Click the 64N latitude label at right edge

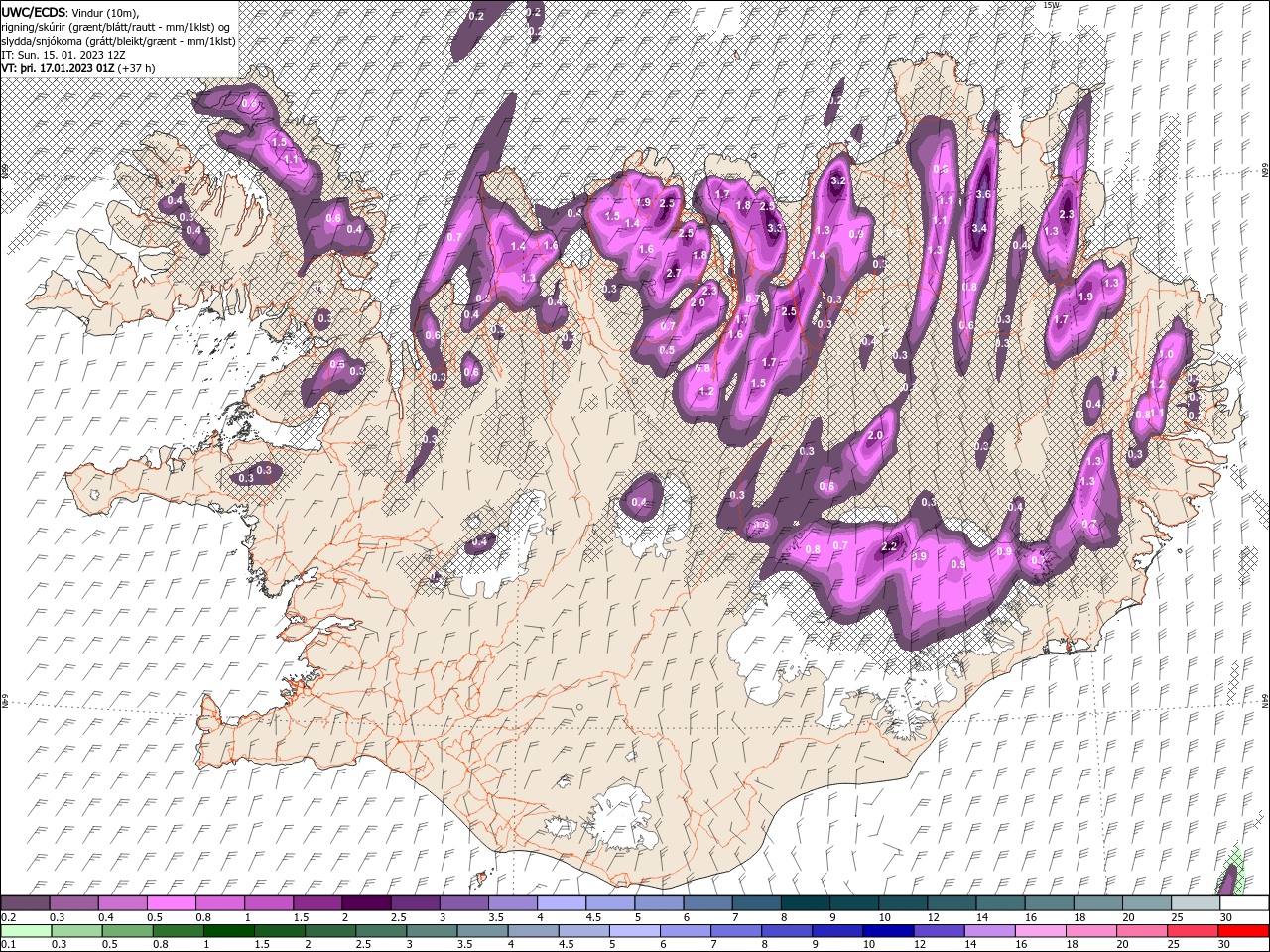coord(1265,700)
